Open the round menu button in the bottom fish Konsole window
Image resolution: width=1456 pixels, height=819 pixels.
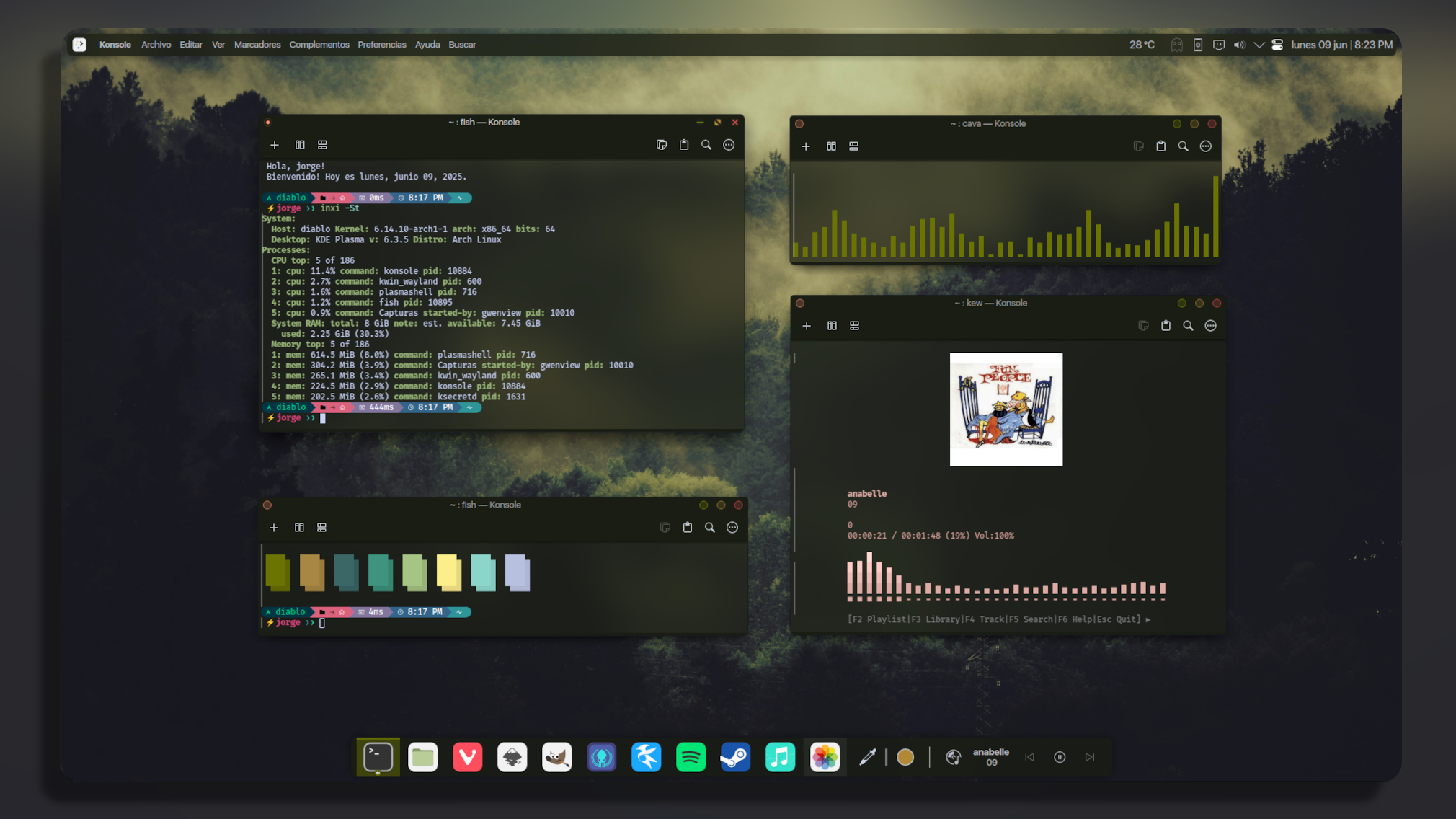[x=732, y=528]
